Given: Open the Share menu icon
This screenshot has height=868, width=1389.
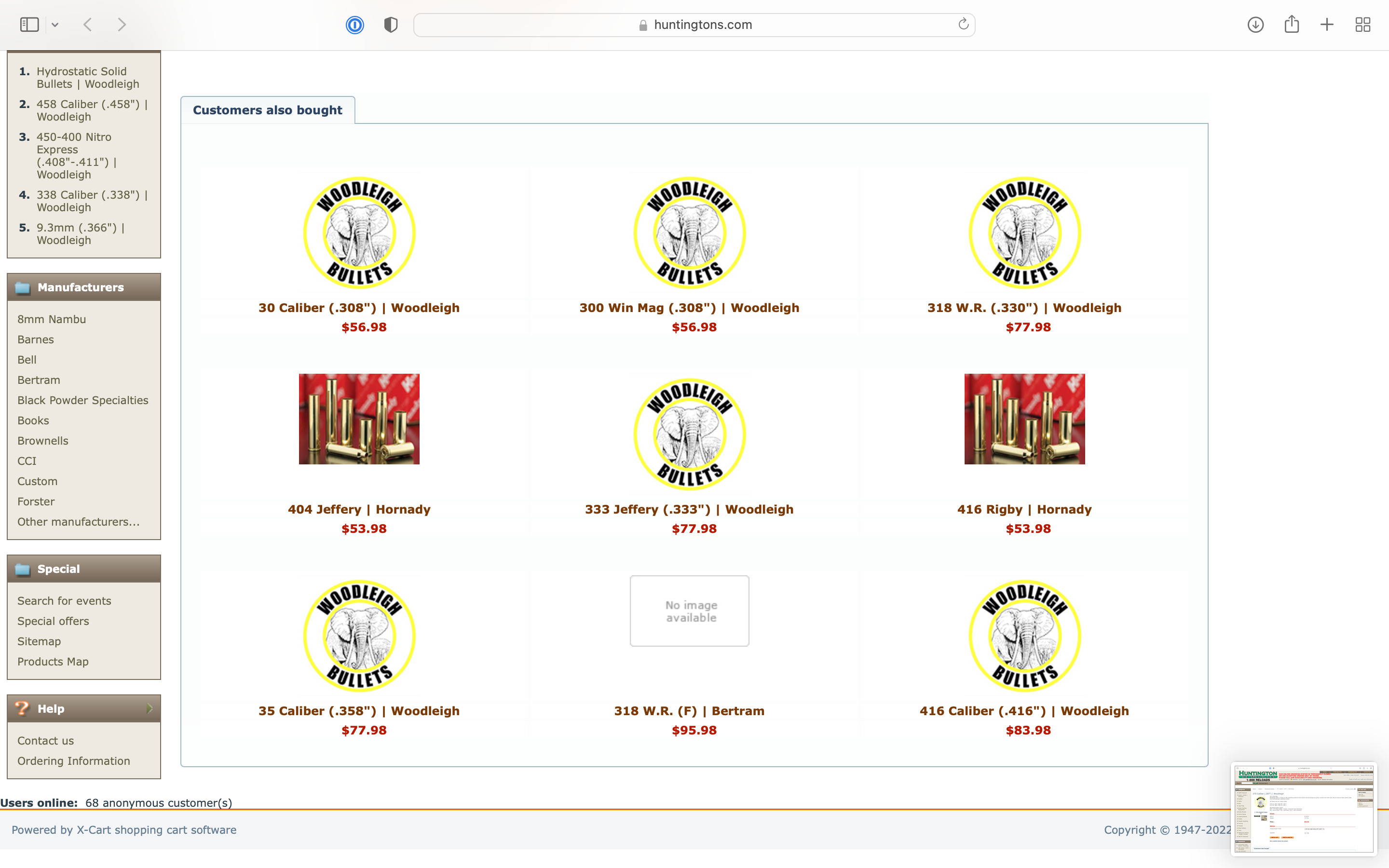Looking at the screenshot, I should point(1292,25).
